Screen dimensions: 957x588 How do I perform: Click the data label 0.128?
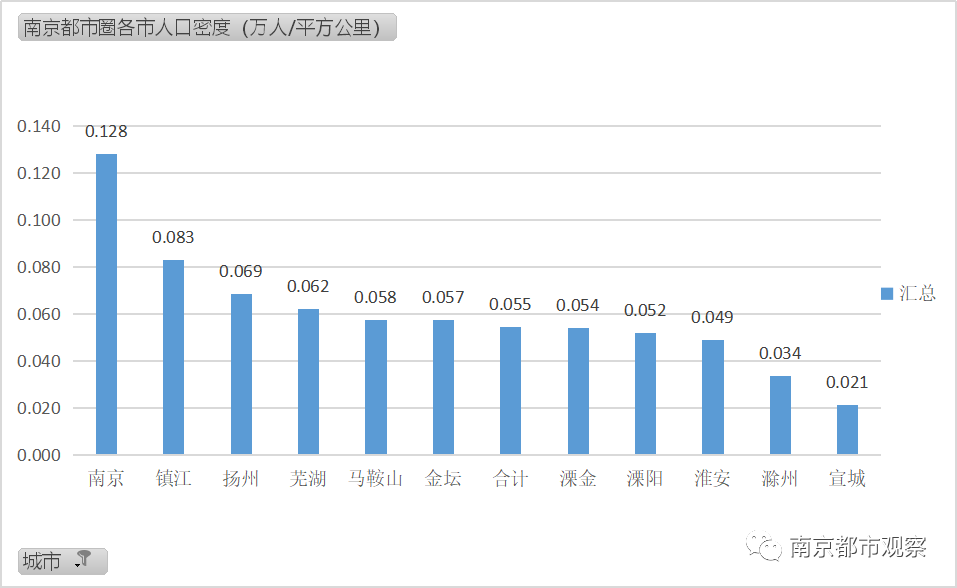point(106,131)
